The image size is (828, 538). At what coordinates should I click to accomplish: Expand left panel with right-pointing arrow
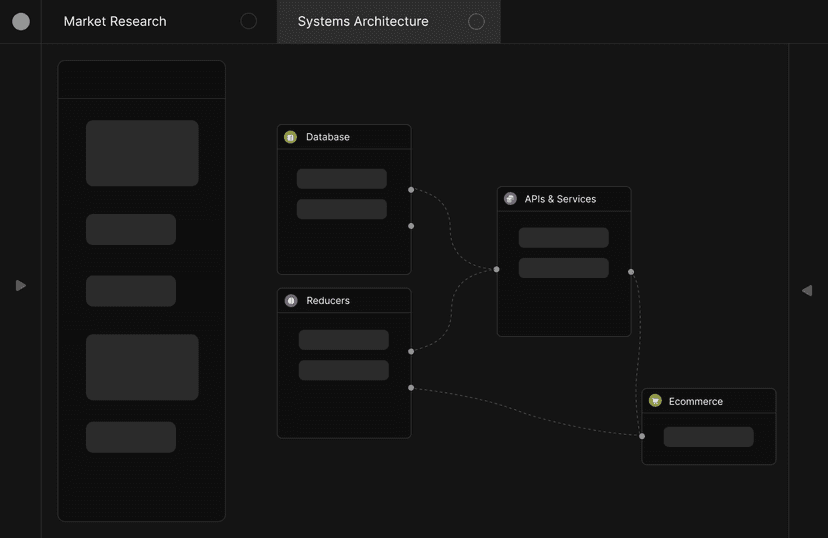click(21, 286)
